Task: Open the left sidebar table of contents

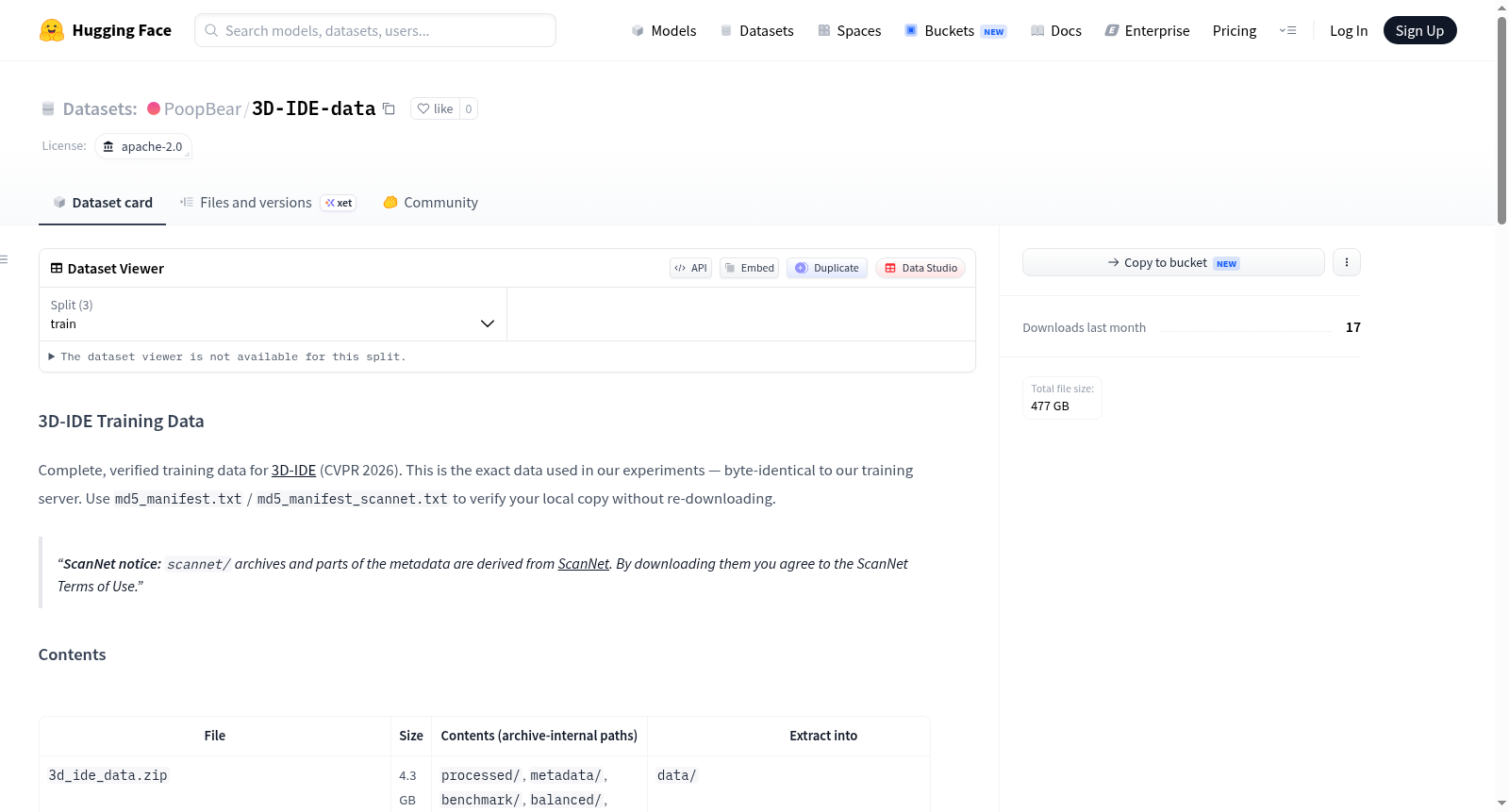Action: click(5, 259)
